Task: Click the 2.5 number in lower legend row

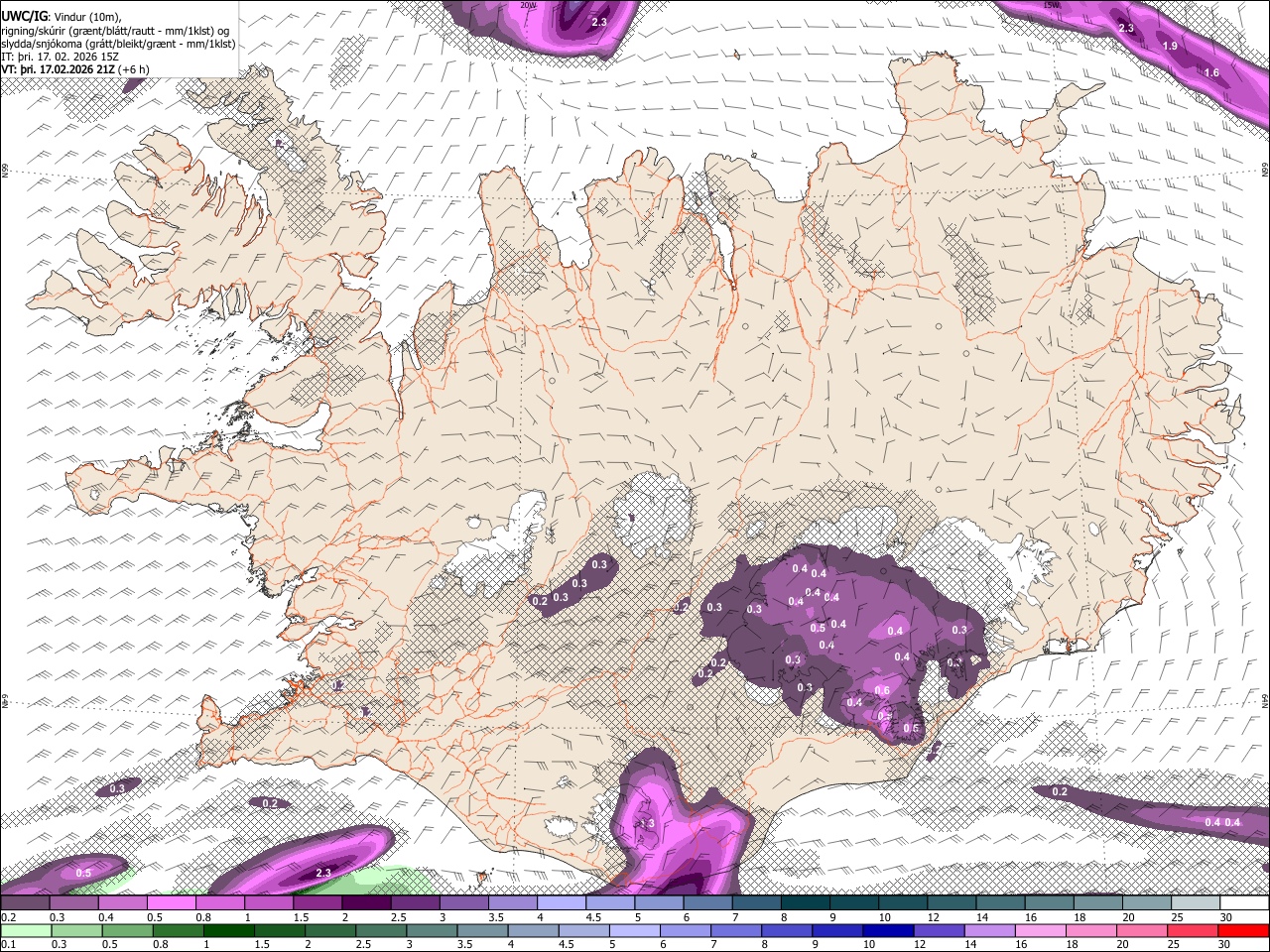Action: (364, 944)
